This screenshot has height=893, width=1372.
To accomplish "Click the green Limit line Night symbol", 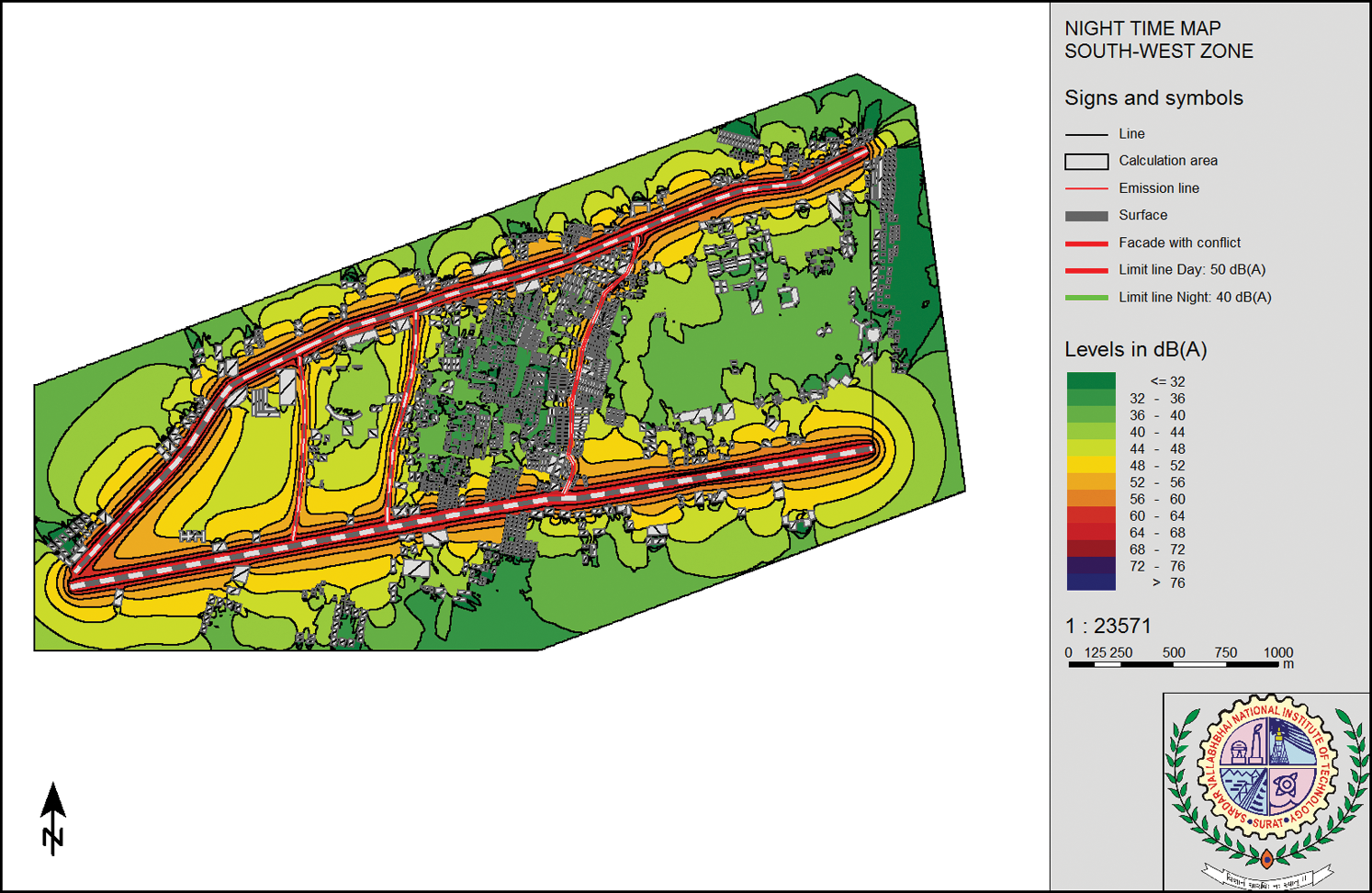I will 1086,298.
